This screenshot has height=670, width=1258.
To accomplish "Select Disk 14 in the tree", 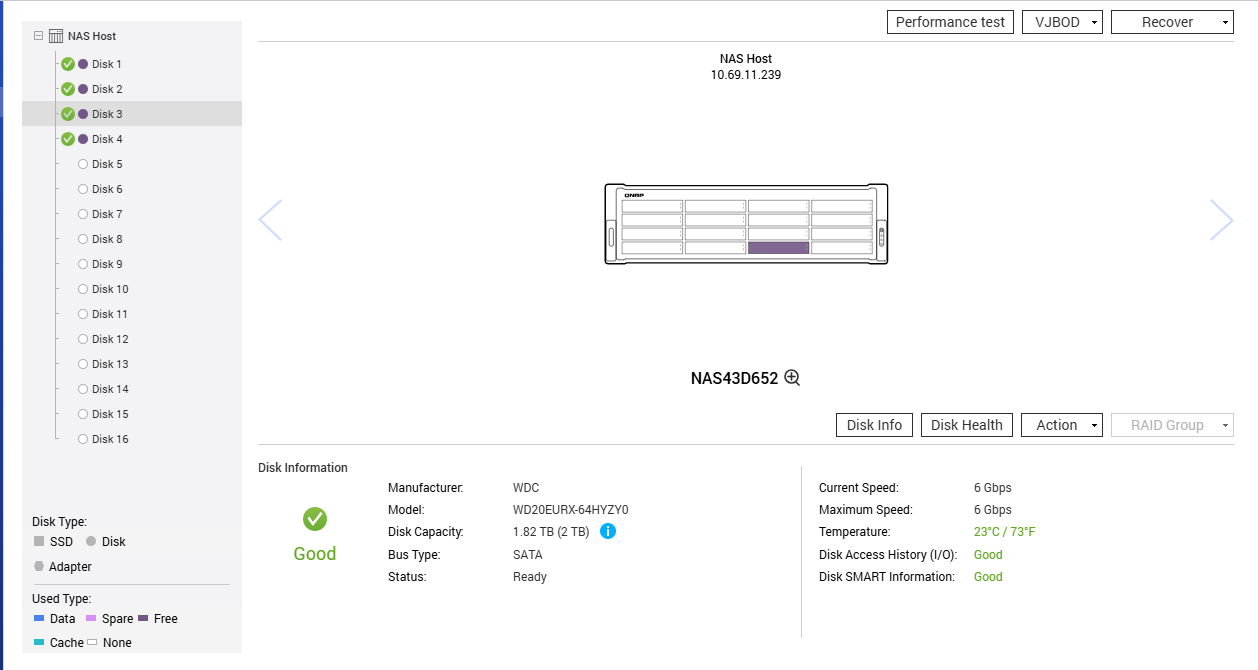I will (110, 389).
